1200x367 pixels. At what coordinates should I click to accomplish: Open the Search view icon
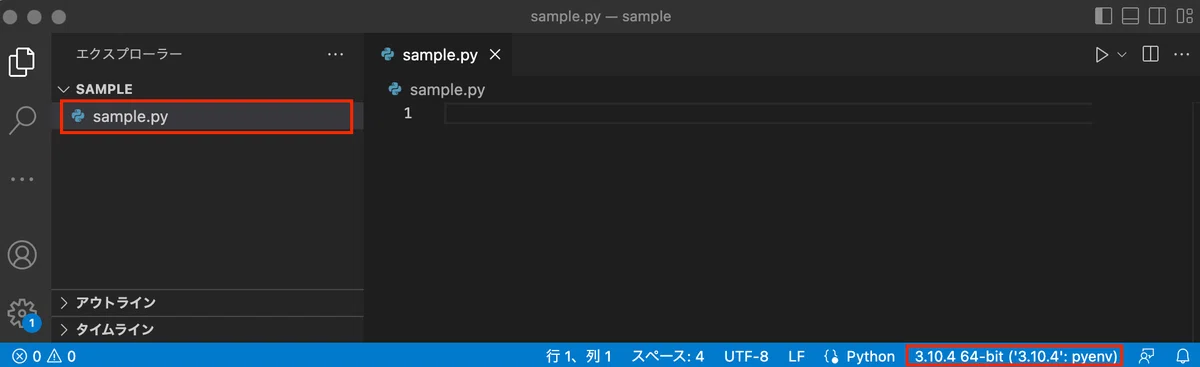tap(22, 120)
